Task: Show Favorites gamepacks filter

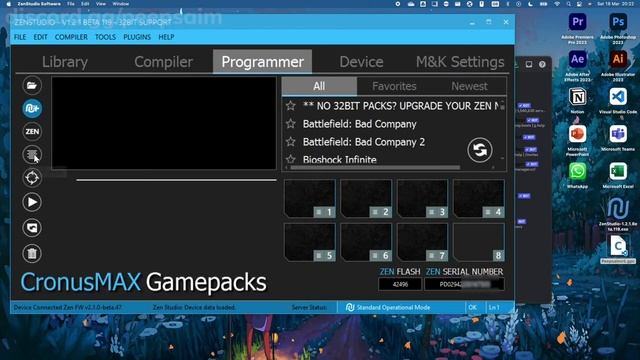Action: [394, 86]
